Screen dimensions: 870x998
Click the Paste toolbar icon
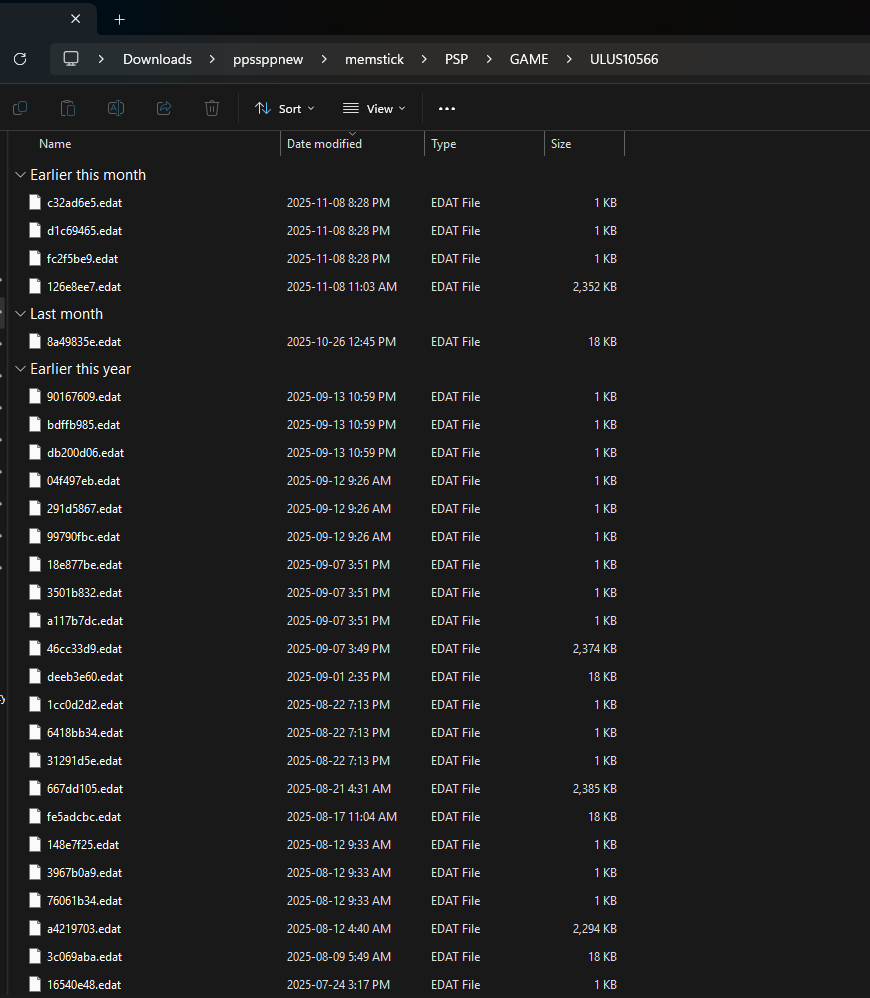pos(68,108)
